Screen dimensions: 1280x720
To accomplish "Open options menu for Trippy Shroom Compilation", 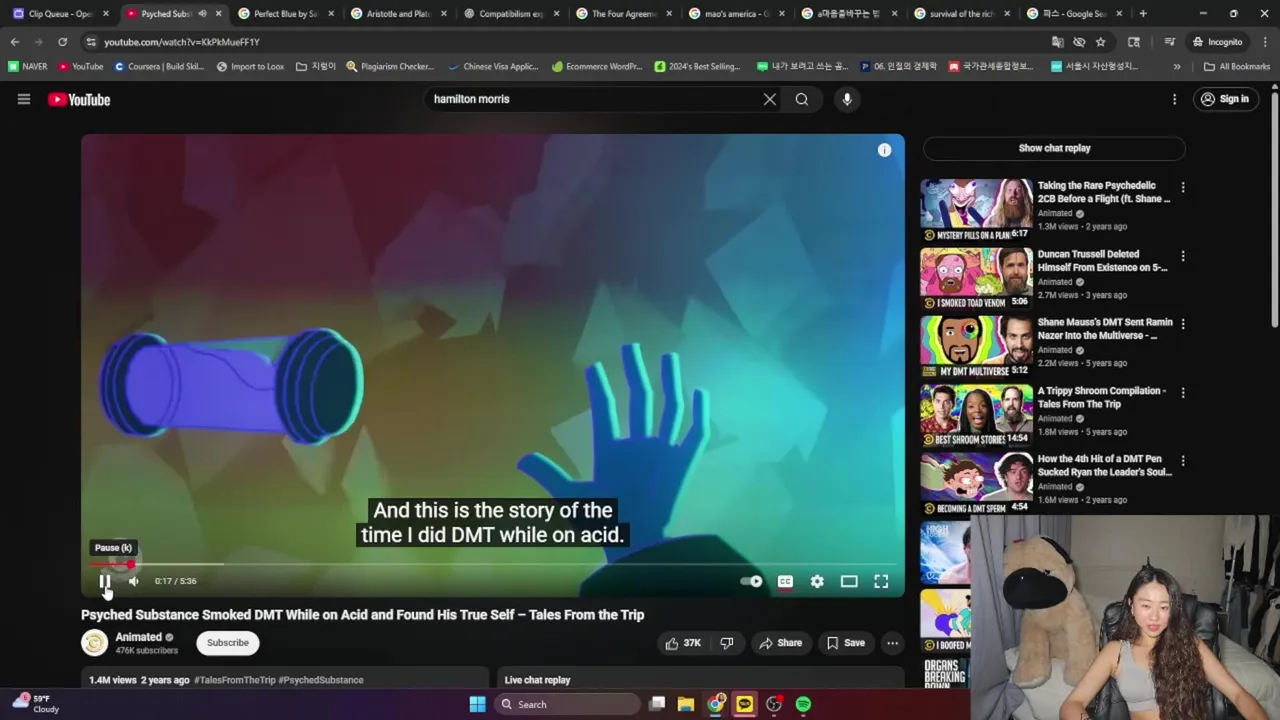I will [1183, 392].
